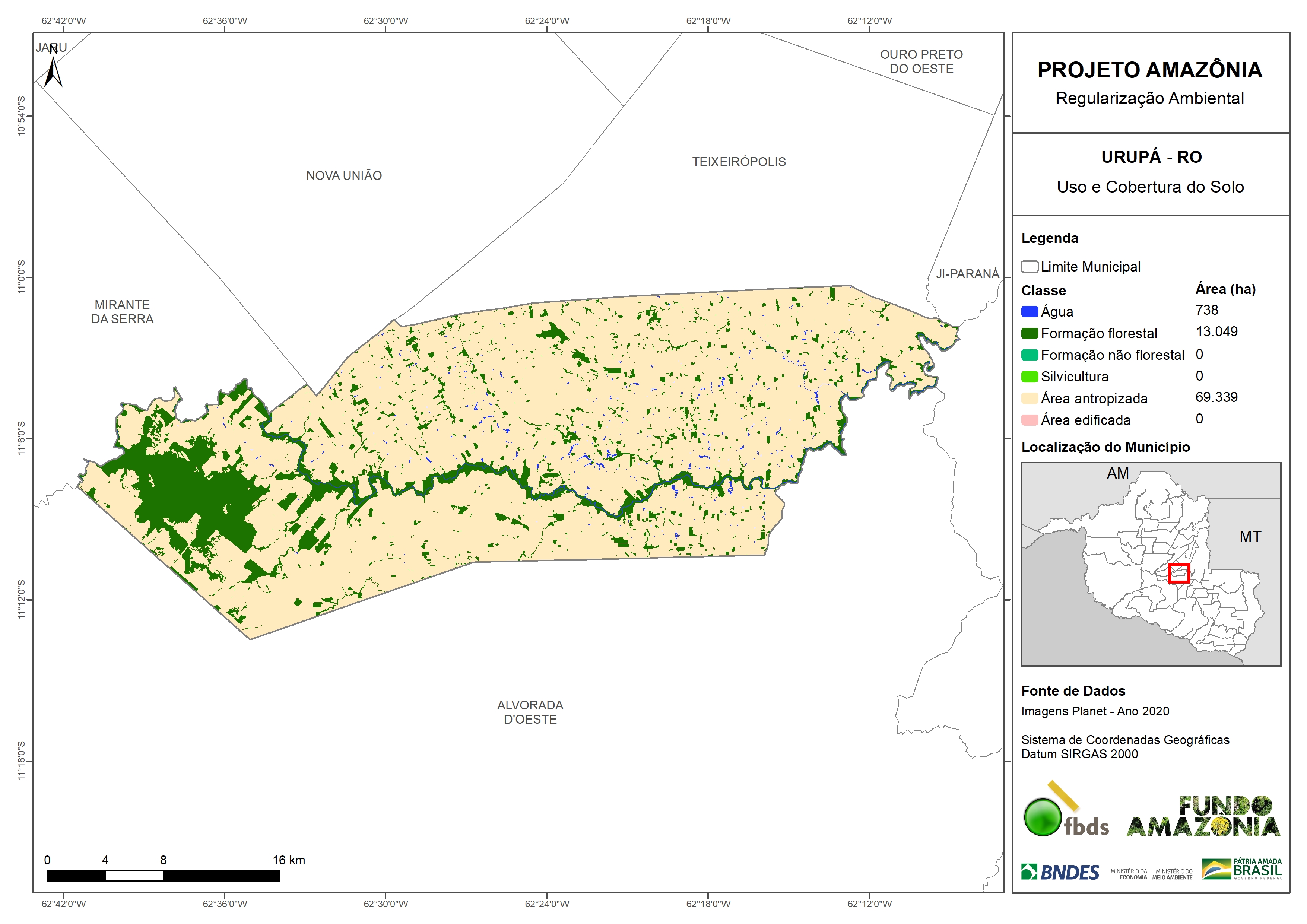Click the pink Área edificada swatch
The width and height of the screenshot is (1307, 924).
pos(1029,420)
